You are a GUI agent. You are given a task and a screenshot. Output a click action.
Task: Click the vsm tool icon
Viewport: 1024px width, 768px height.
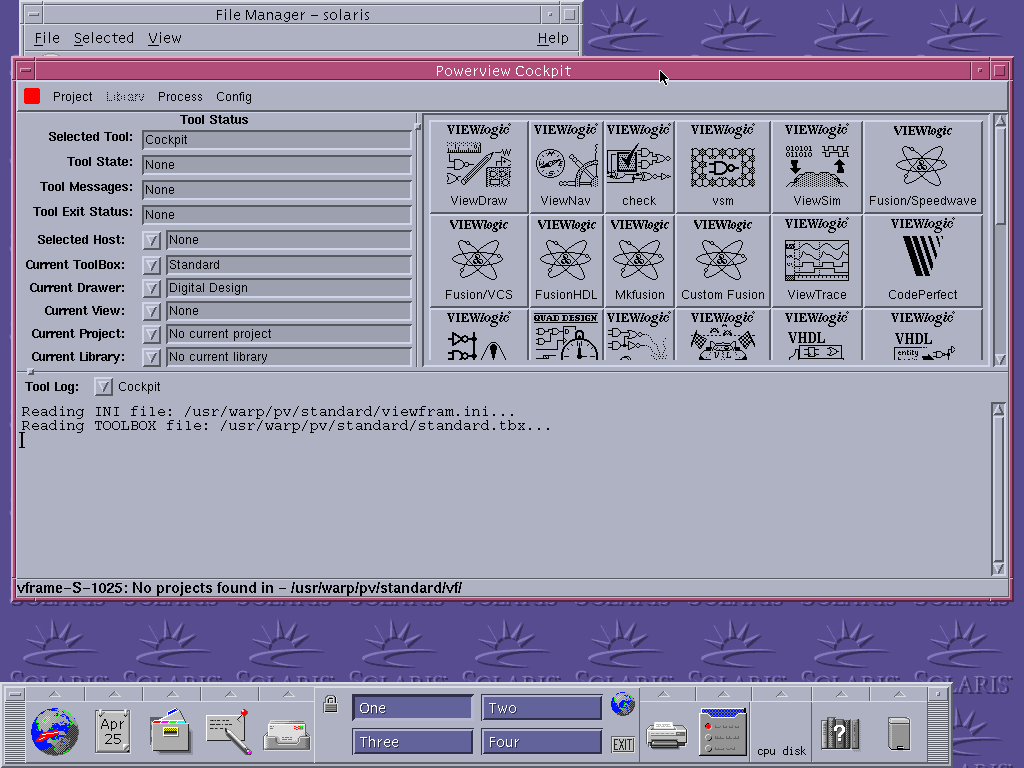[x=722, y=166]
